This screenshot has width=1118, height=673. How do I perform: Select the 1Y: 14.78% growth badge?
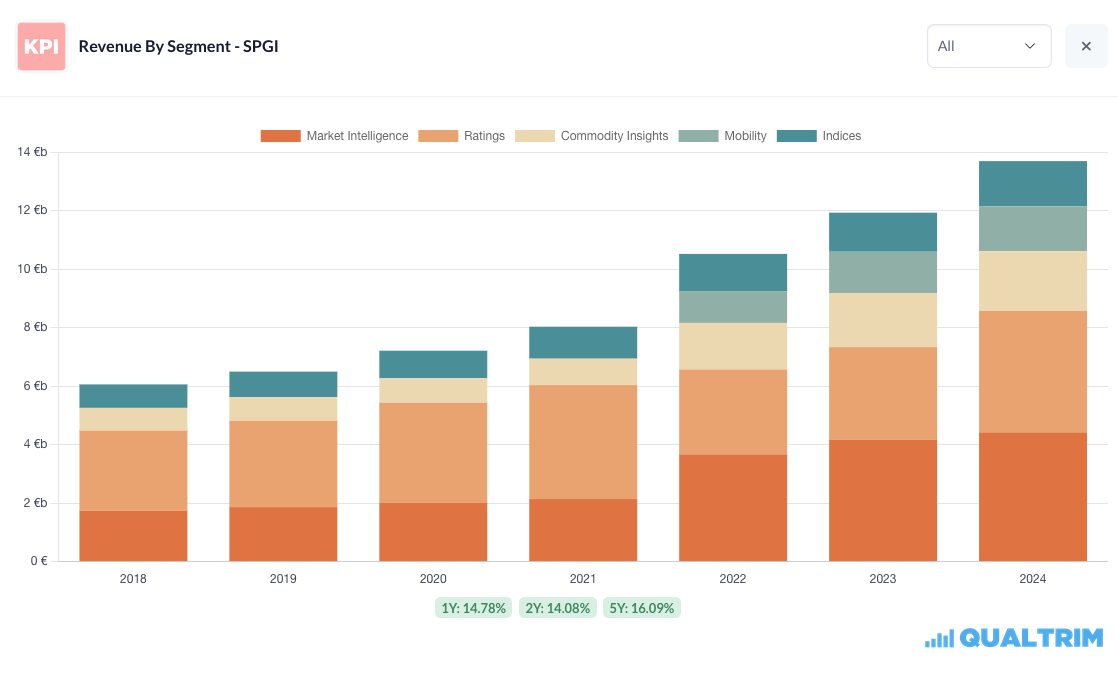coord(473,608)
